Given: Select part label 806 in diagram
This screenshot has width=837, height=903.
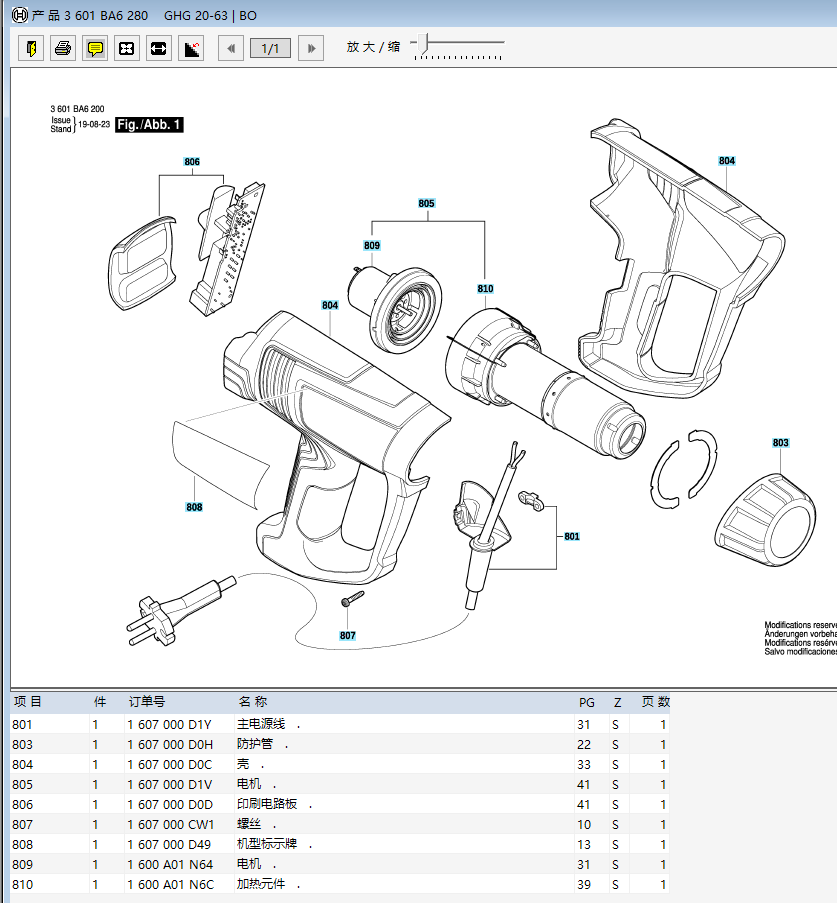Looking at the screenshot, I should pyautogui.click(x=192, y=162).
